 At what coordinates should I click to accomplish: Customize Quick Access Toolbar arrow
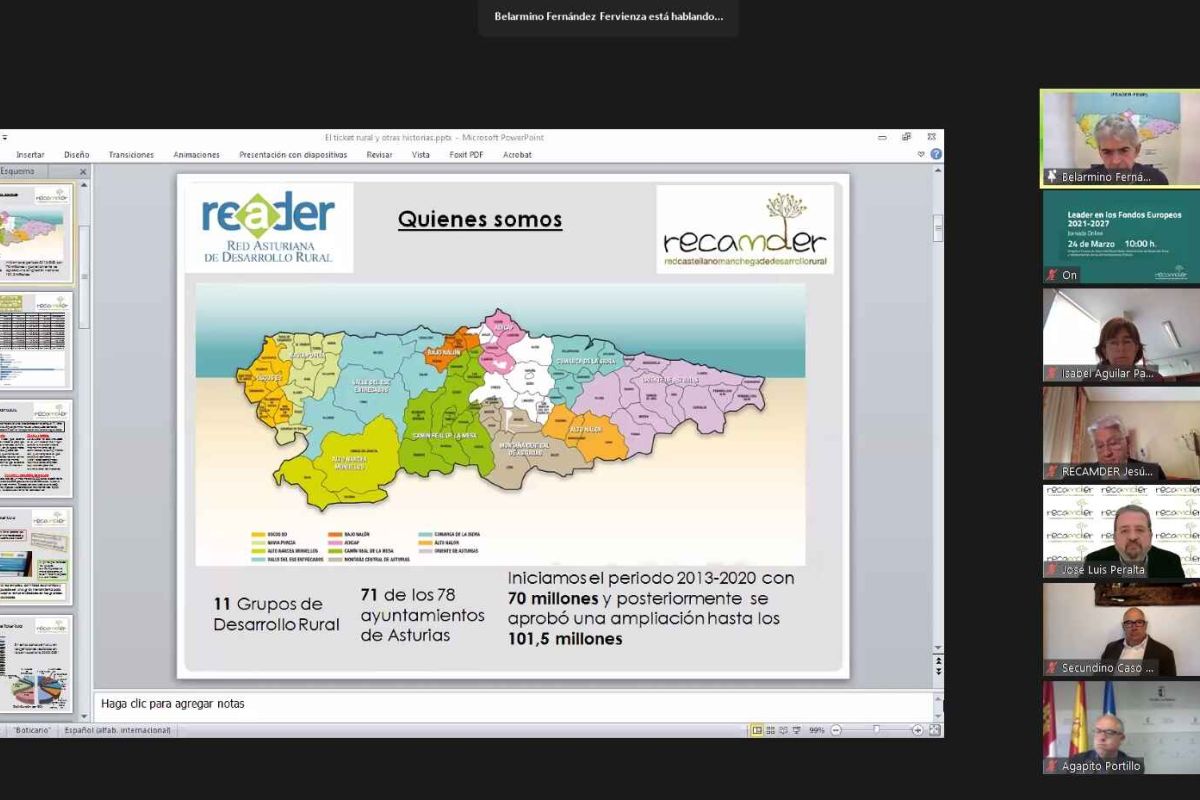(4, 138)
